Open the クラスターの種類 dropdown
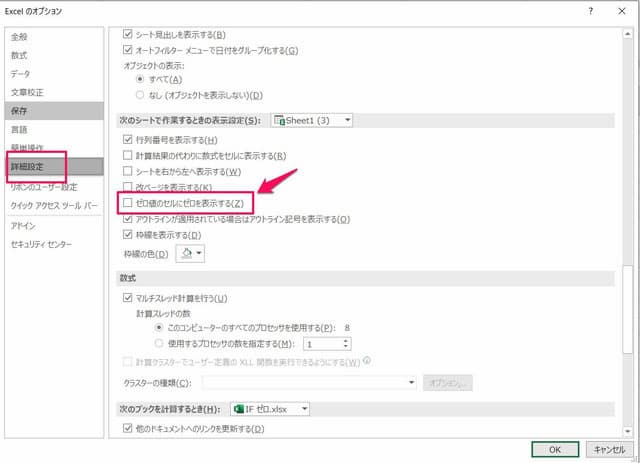 pyautogui.click(x=309, y=383)
